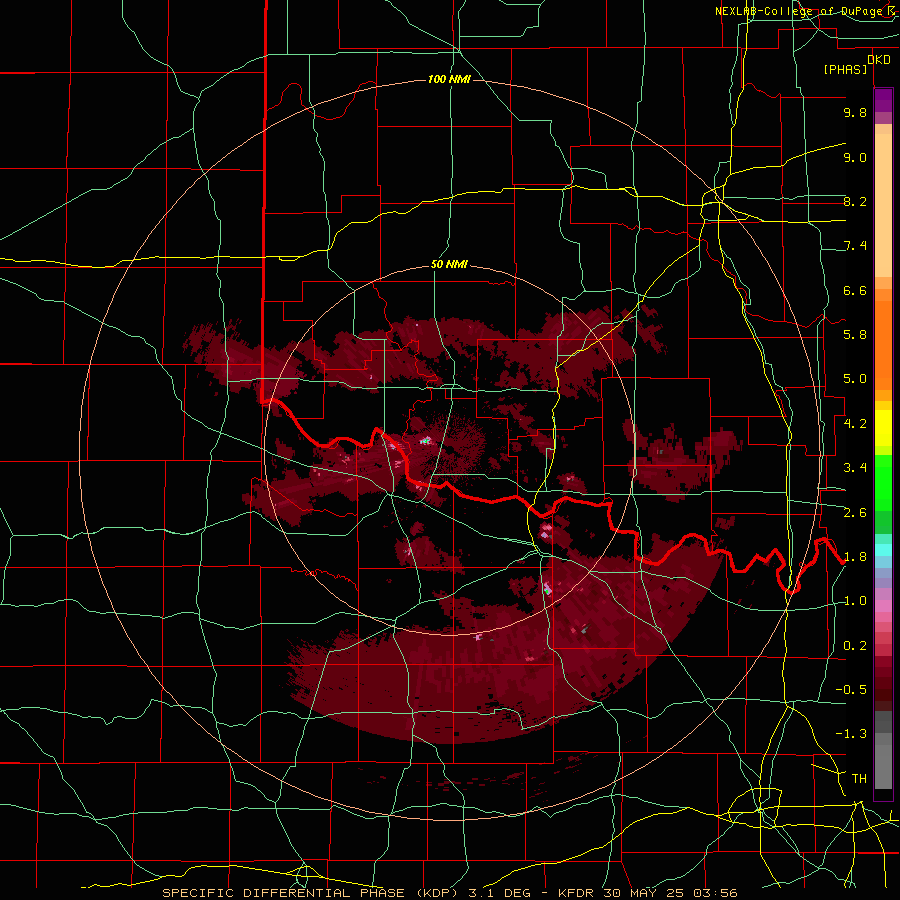Click the -0.5 value on color scale
Viewport: 900px width, 900px height.
point(851,690)
